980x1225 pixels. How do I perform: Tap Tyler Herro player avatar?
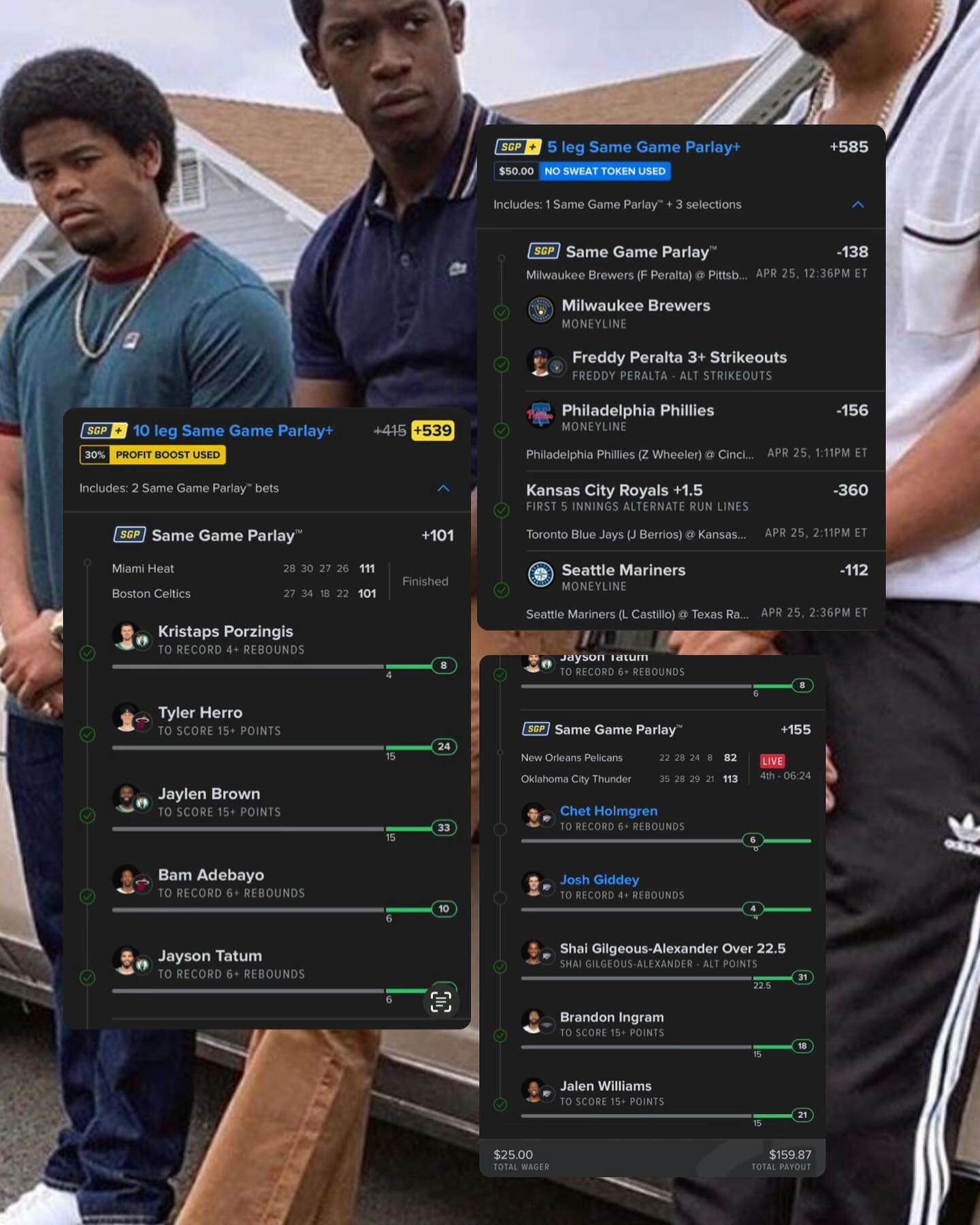point(126,717)
